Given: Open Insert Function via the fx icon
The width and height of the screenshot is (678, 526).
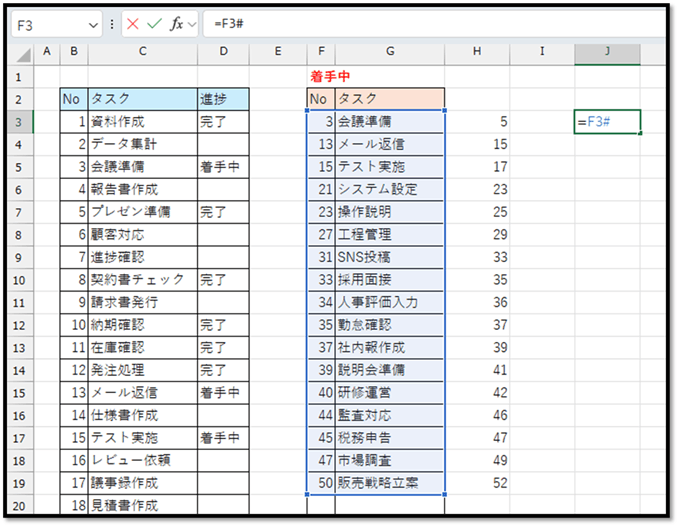Looking at the screenshot, I should click(x=177, y=24).
